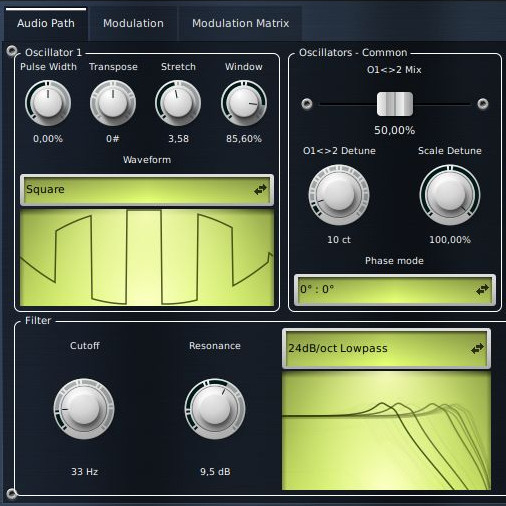Switch to the Audio Path tab
Image resolution: width=506 pixels, height=506 pixels.
click(46, 24)
